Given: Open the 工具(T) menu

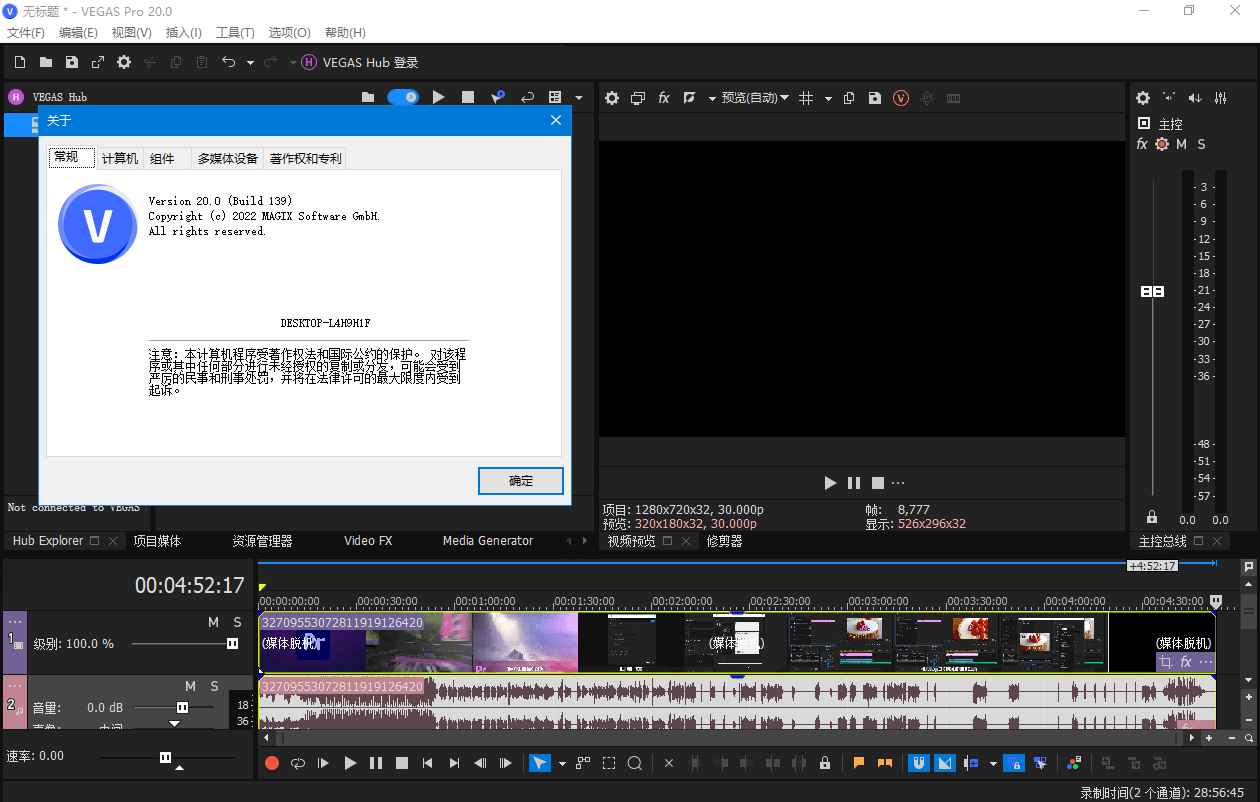Looking at the screenshot, I should click(235, 32).
